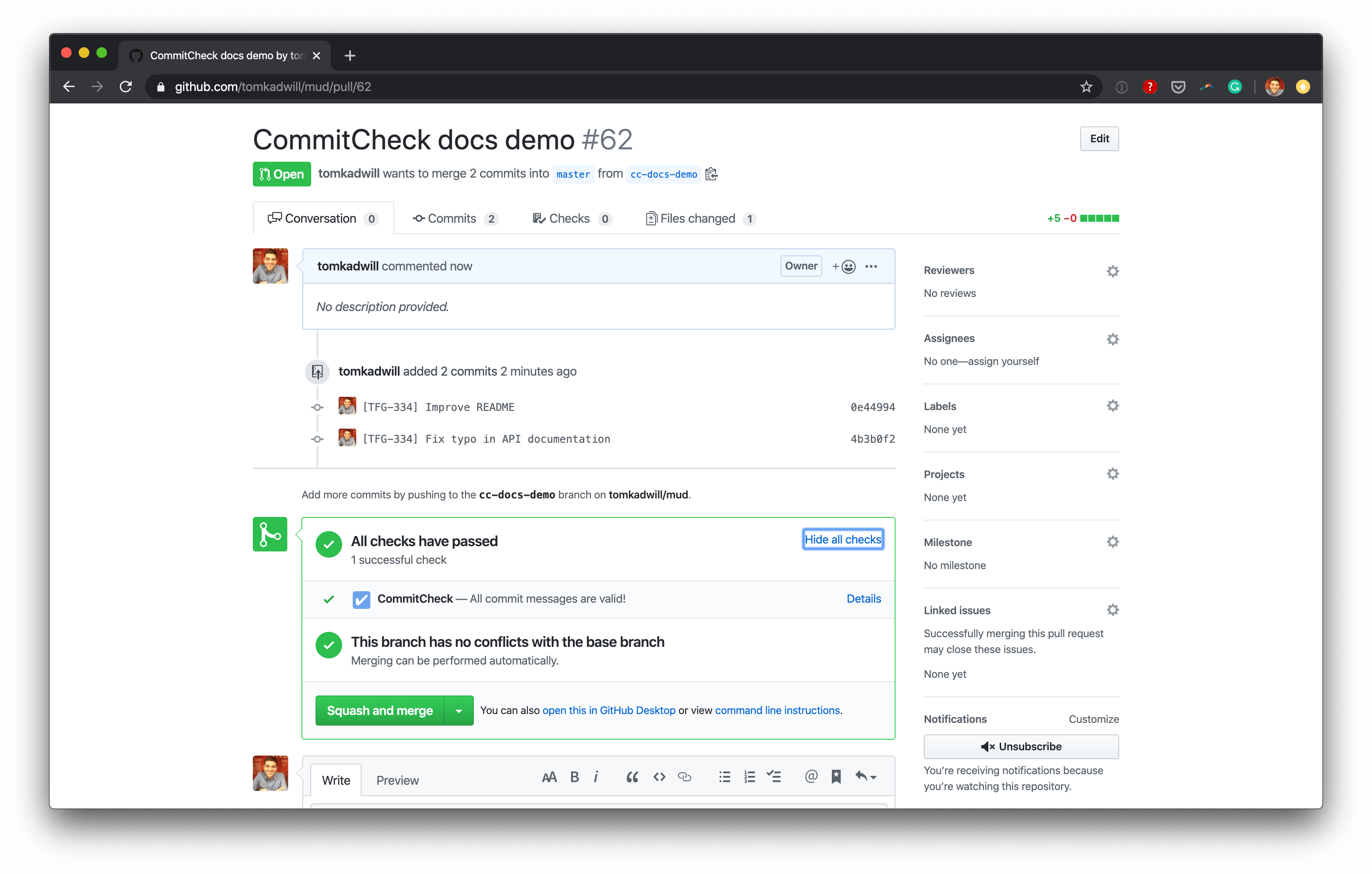The height and width of the screenshot is (874, 1372).
Task: Mention a user with the @ icon
Action: coord(811,776)
